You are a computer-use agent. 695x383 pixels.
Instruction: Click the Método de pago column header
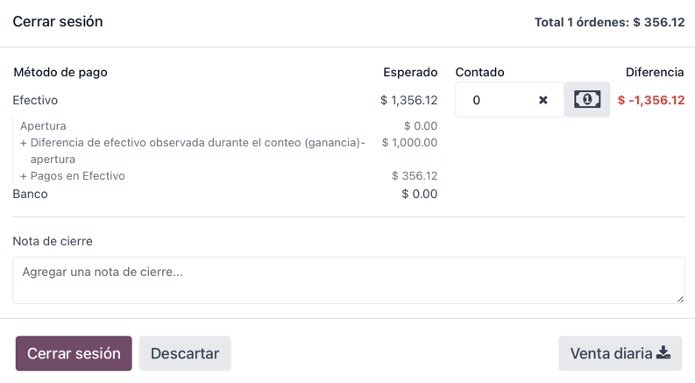pos(60,72)
